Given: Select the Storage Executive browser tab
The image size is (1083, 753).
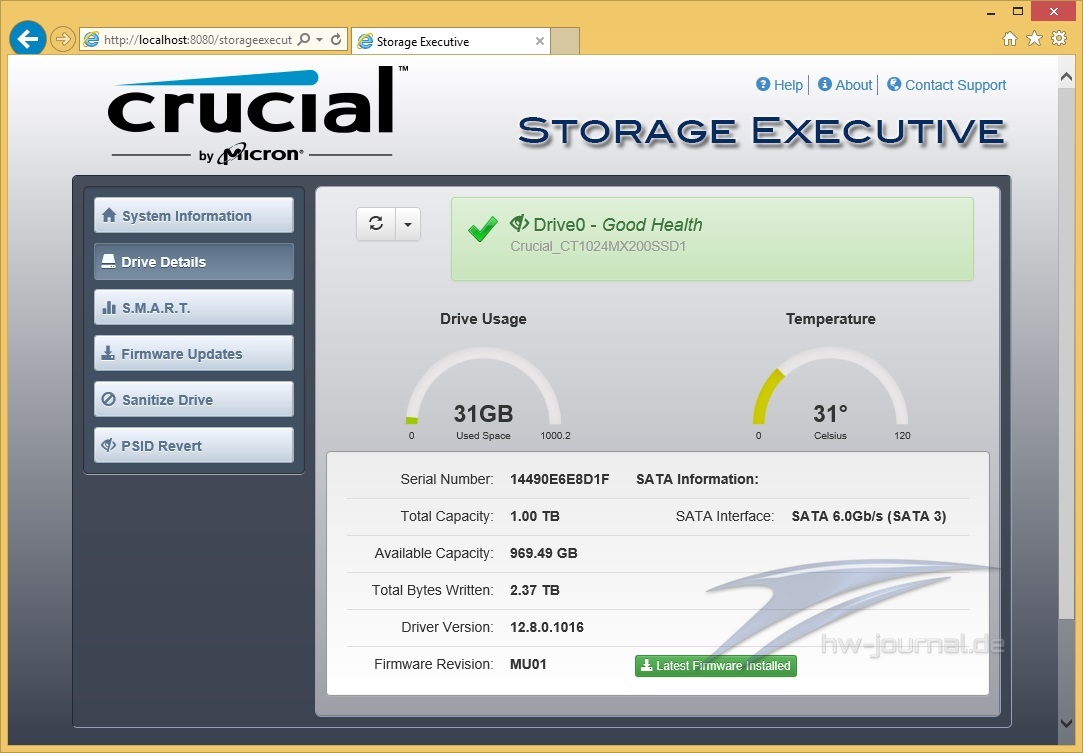Looking at the screenshot, I should (x=450, y=41).
